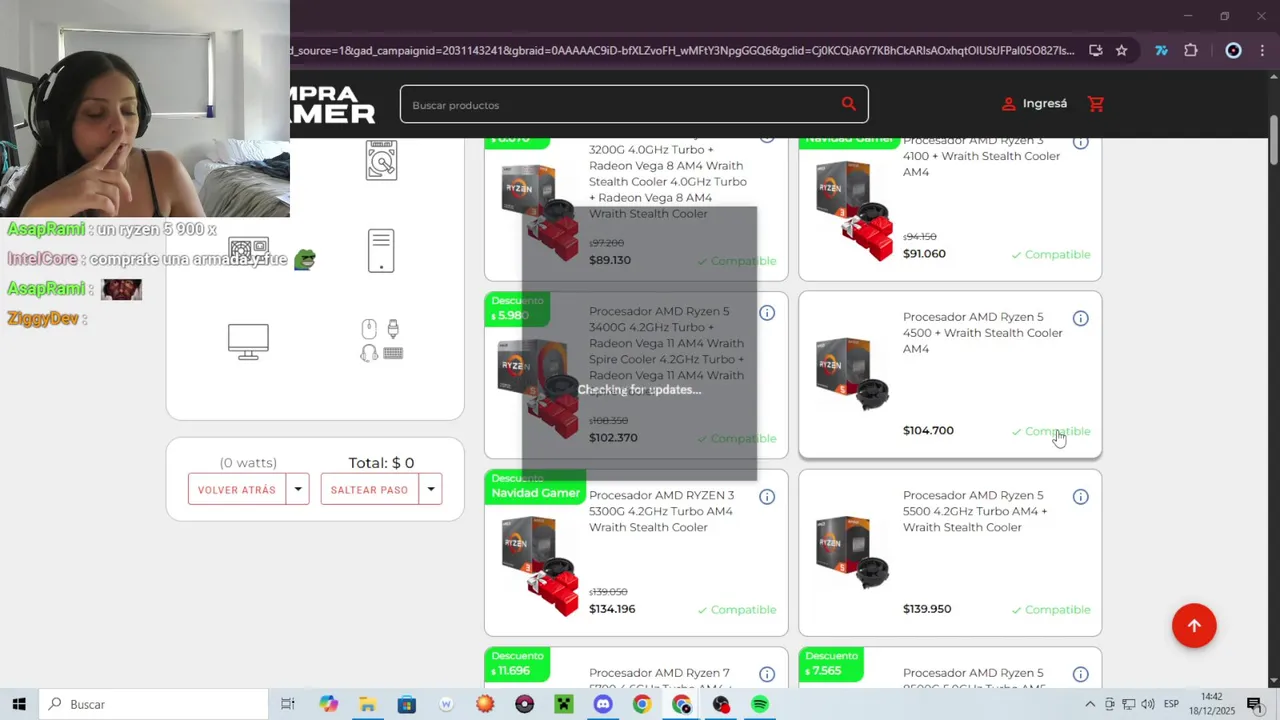Click the page vertical scrollbar thumb

point(1274,141)
